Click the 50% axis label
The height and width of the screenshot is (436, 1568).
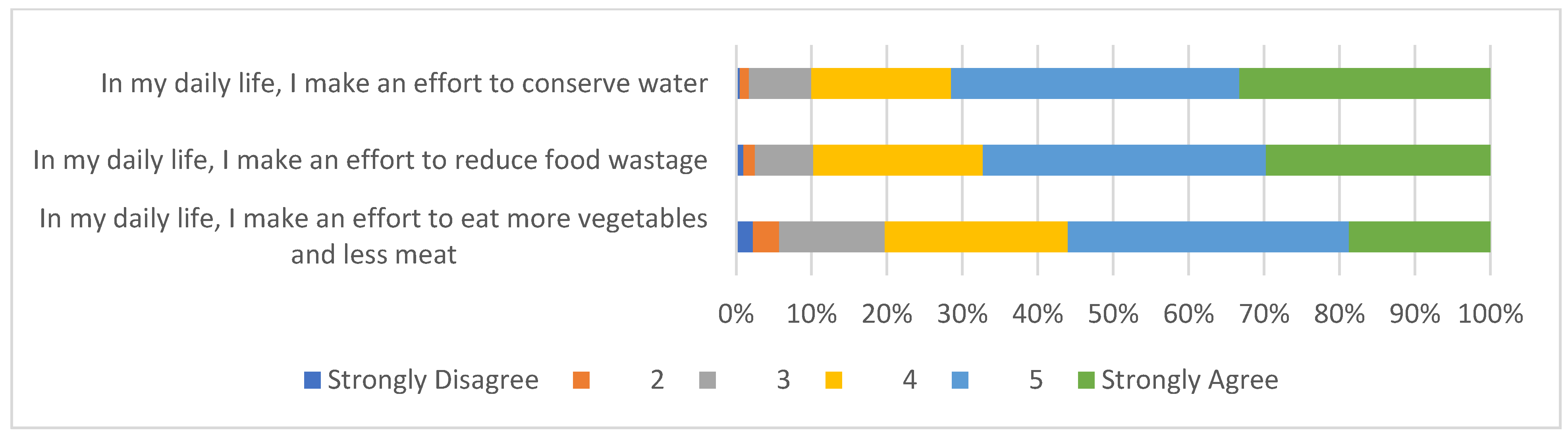[x=1113, y=314]
